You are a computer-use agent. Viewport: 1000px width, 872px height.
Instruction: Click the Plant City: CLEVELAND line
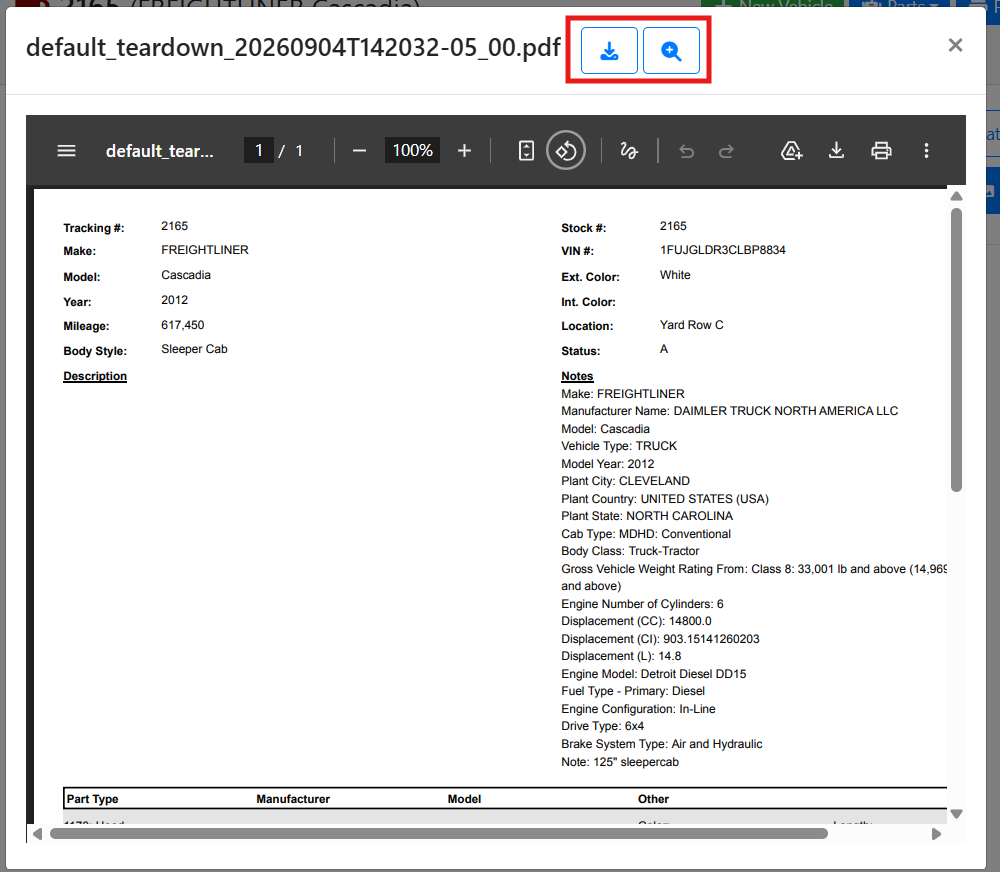(626, 482)
